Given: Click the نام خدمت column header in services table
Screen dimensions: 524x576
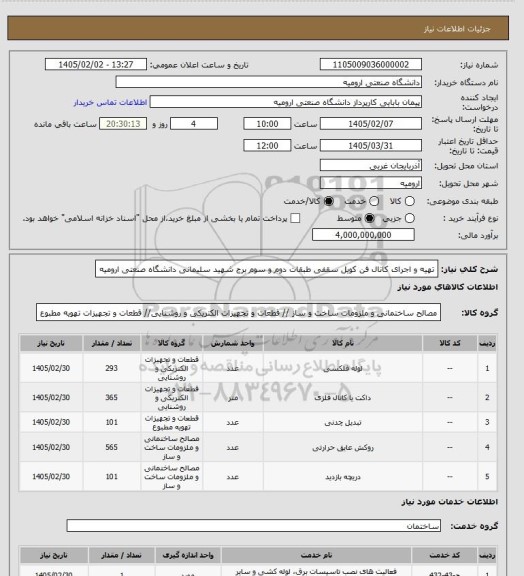Looking at the screenshot, I should [316, 555].
